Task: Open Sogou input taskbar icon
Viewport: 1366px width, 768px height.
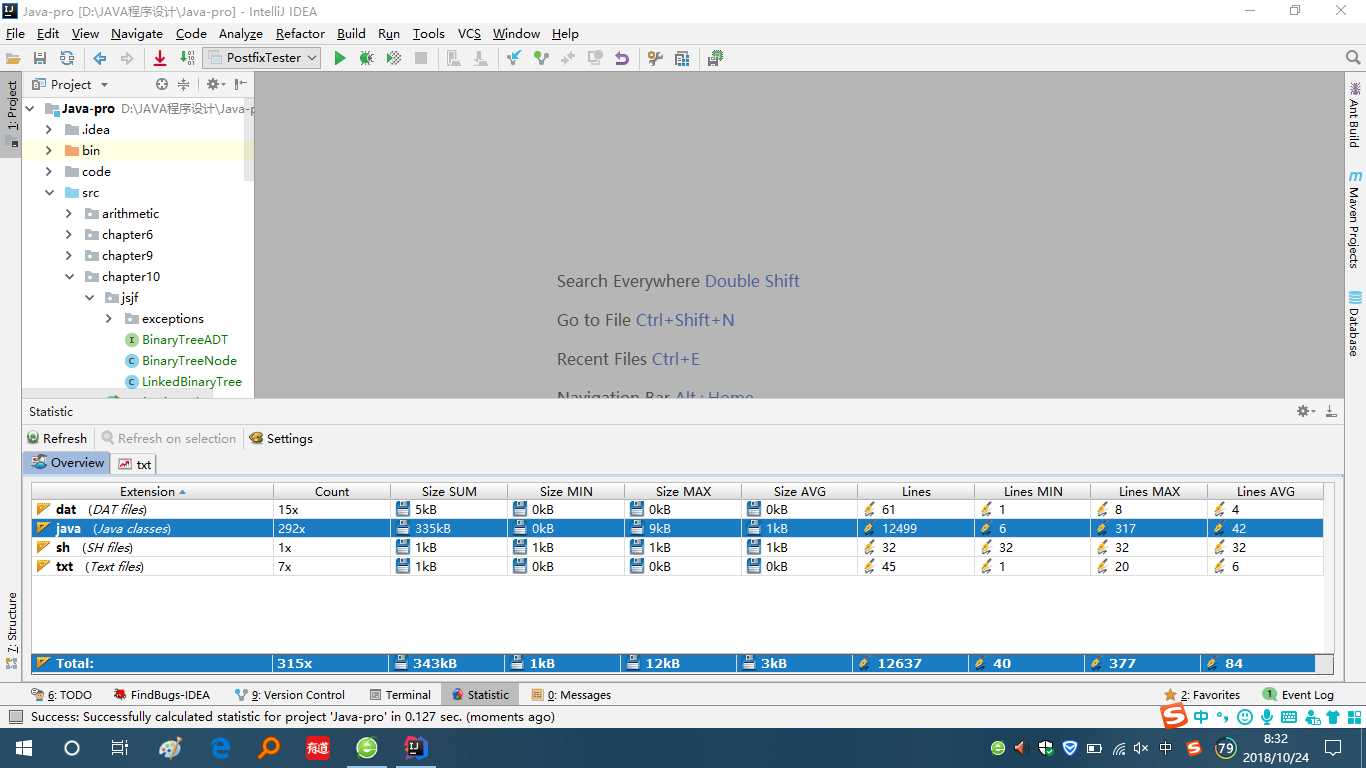Action: click(1194, 747)
